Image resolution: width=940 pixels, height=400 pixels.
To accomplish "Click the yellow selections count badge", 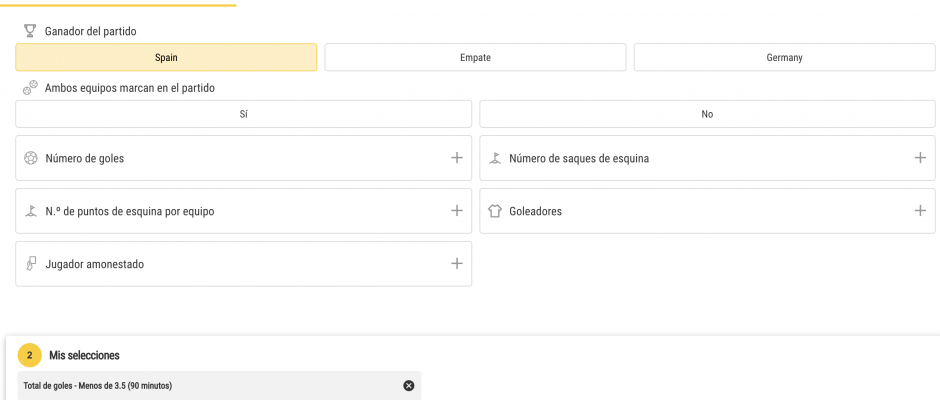I will pos(29,355).
